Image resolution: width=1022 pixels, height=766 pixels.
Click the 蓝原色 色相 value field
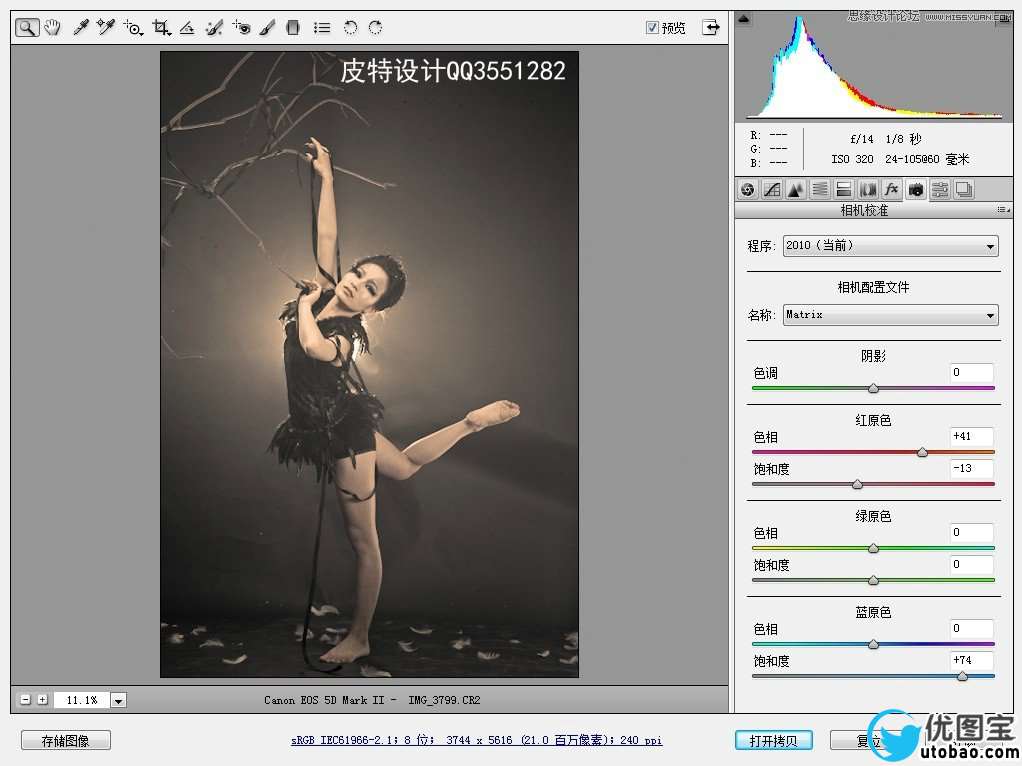971,628
